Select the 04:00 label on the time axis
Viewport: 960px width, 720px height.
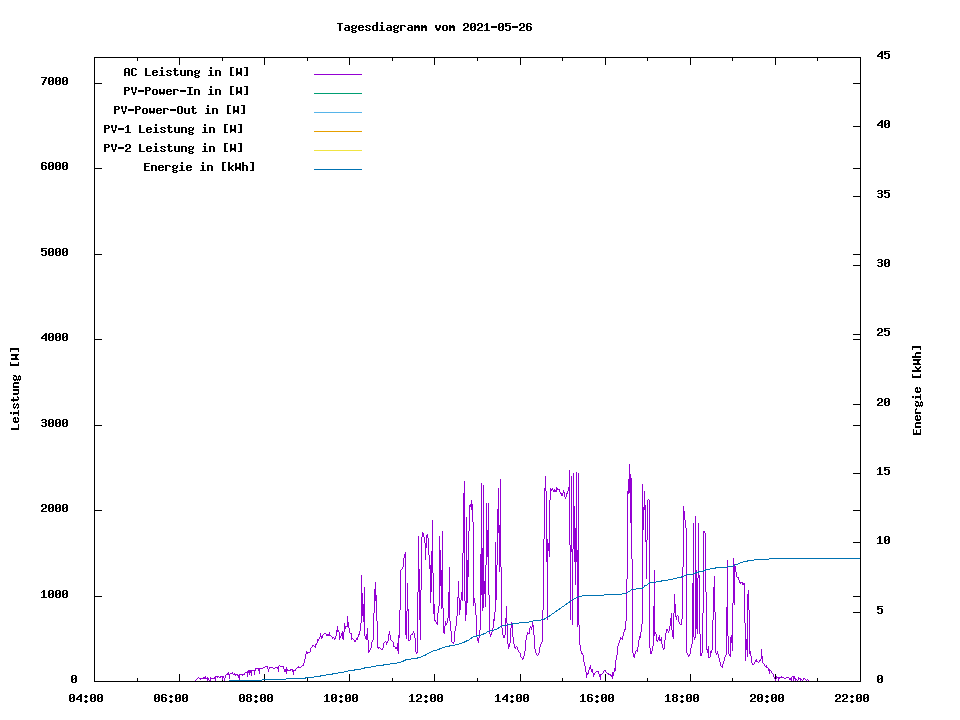86,698
